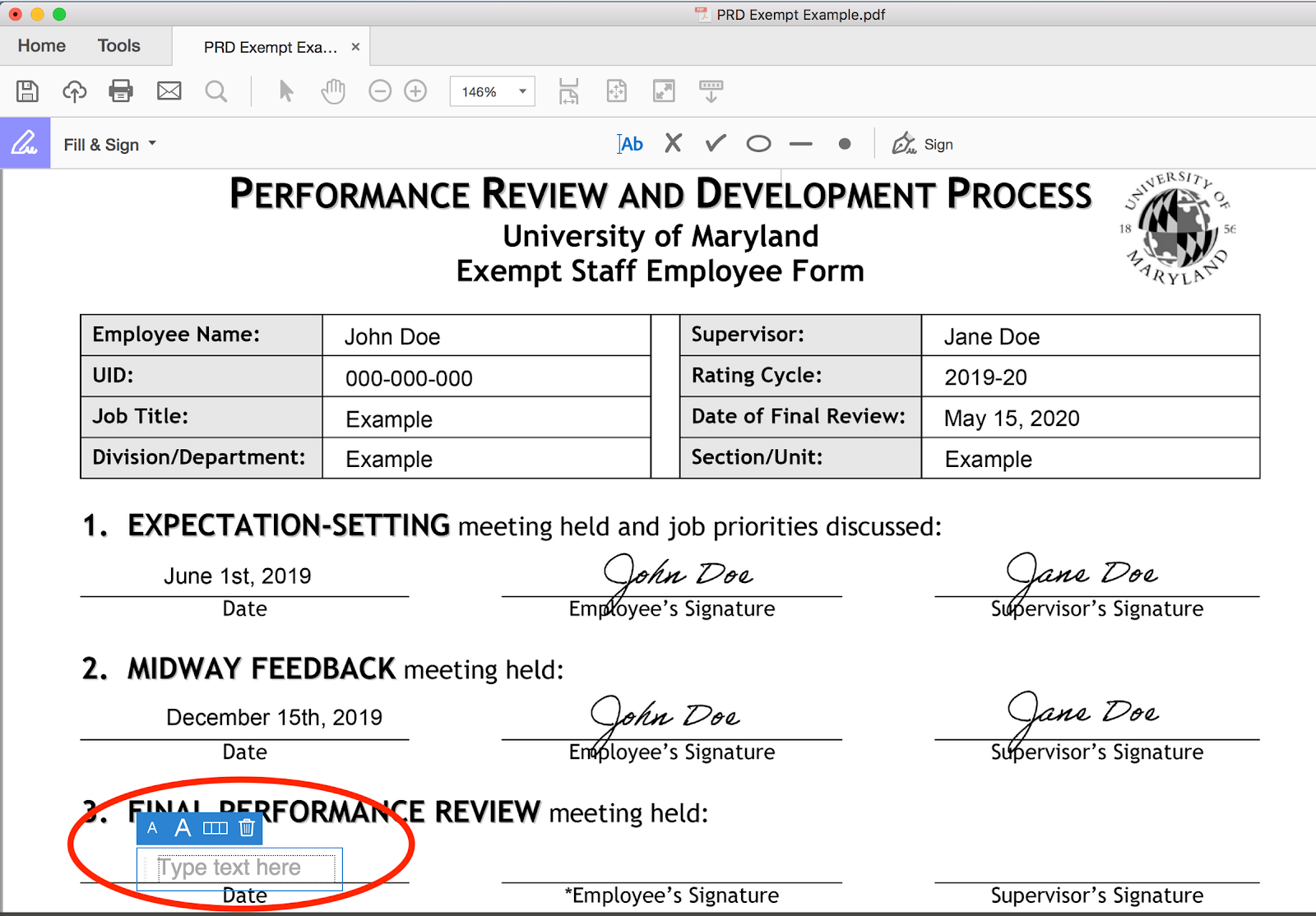Open the search magnifier tool
Screen dimensions: 1316x916
(x=216, y=91)
